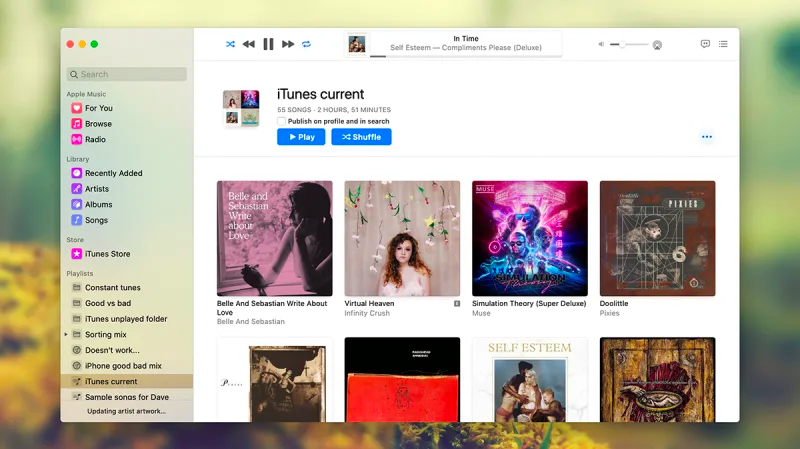Click the iTunes Store star icon
800x449 pixels.
77,254
